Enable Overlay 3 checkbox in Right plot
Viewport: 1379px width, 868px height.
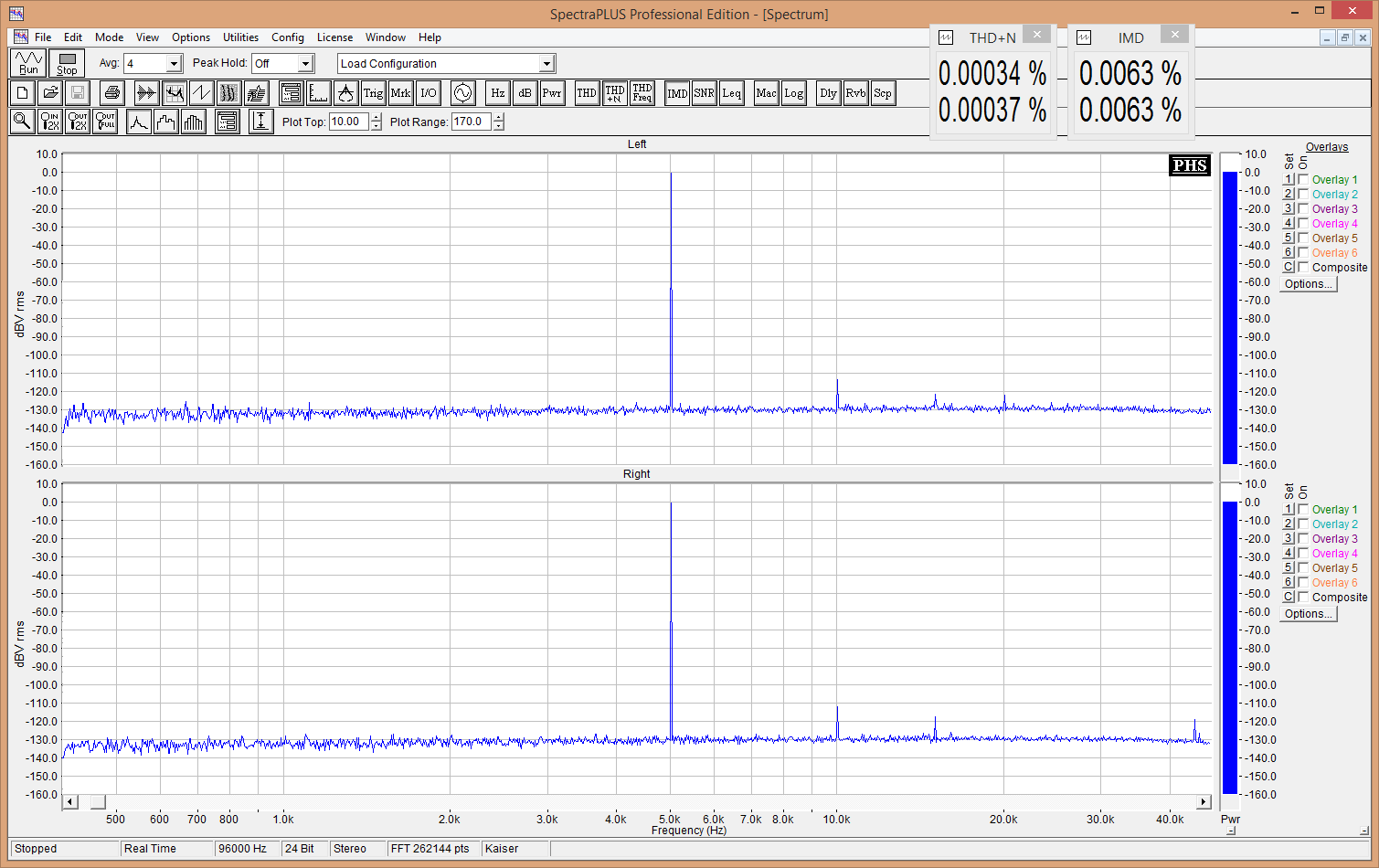click(x=1303, y=539)
